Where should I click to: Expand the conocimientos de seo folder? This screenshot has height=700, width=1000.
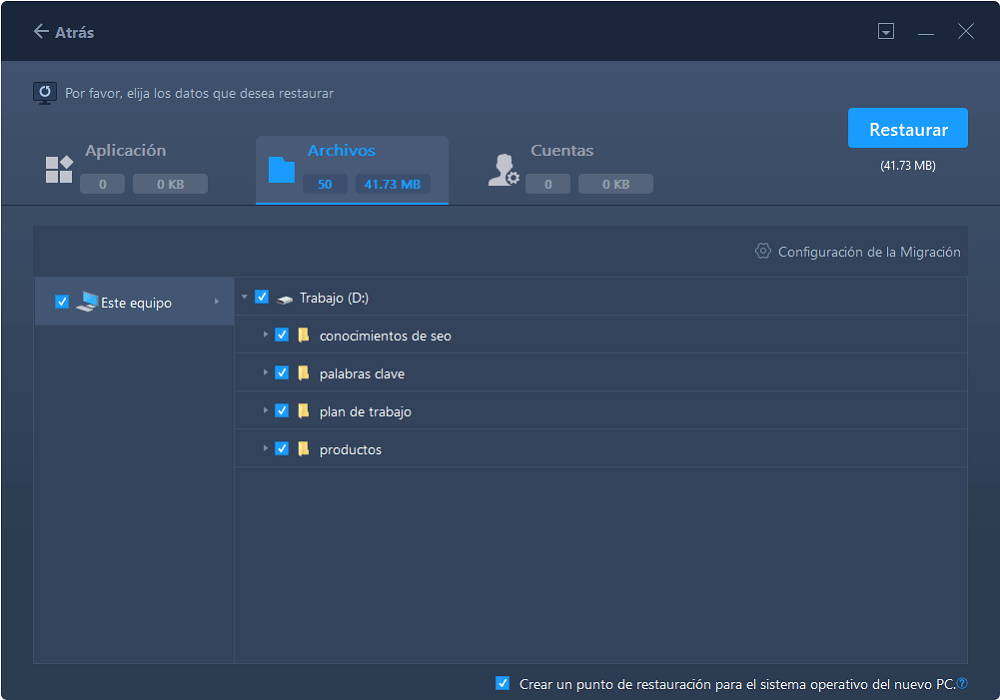[265, 335]
